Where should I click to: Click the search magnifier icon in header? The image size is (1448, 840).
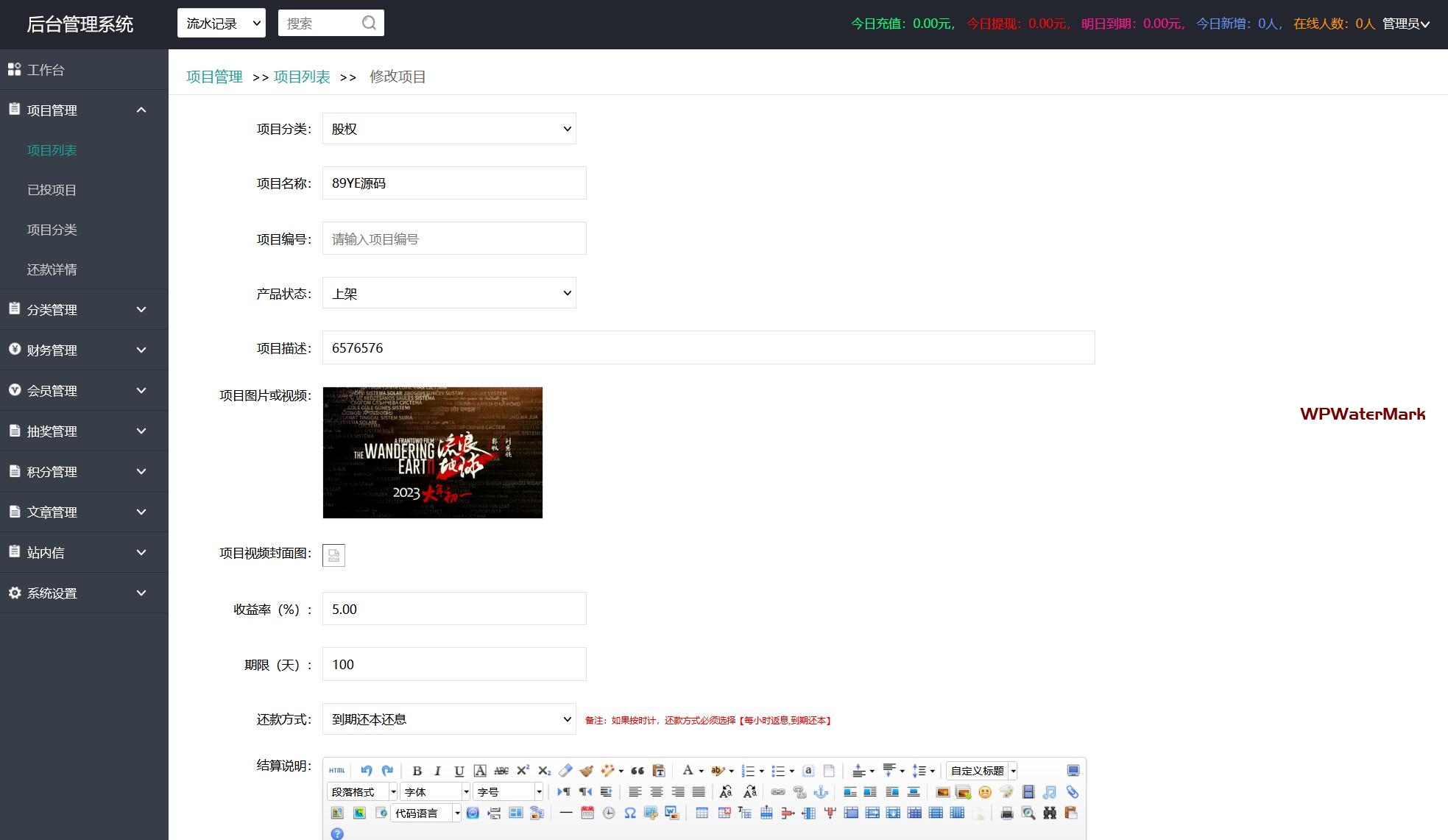[369, 23]
